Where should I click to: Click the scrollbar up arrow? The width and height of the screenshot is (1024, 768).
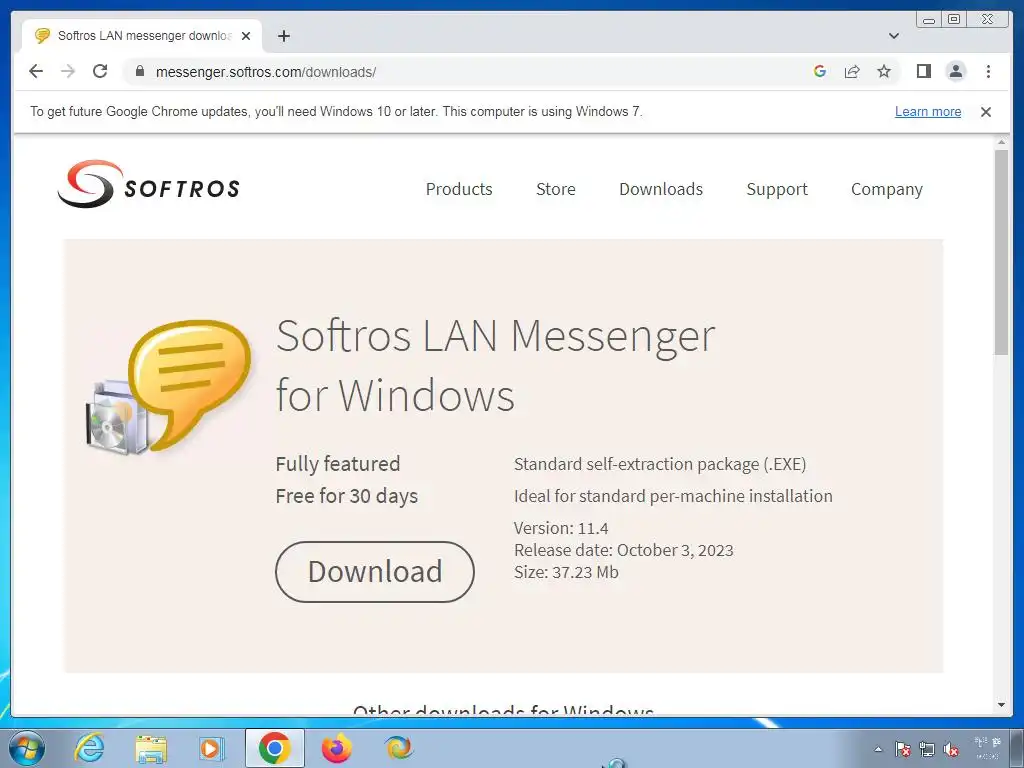click(x=1002, y=142)
